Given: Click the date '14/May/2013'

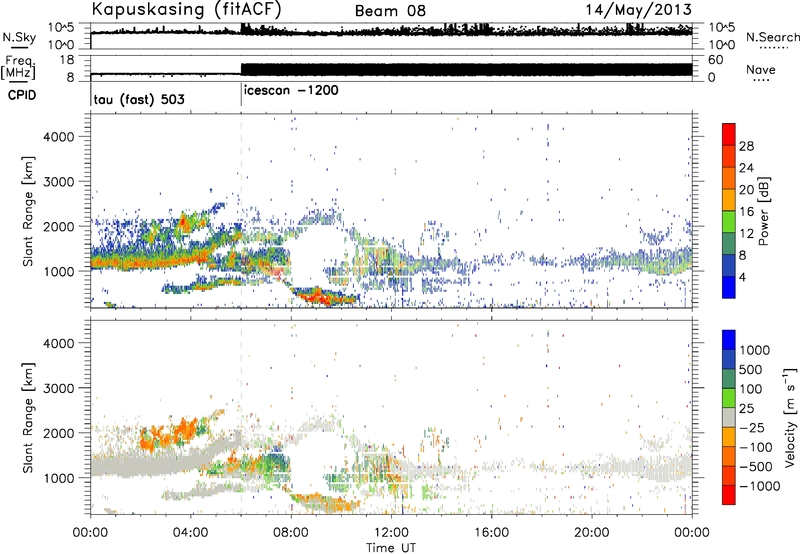Looking at the screenshot, I should 638,10.
